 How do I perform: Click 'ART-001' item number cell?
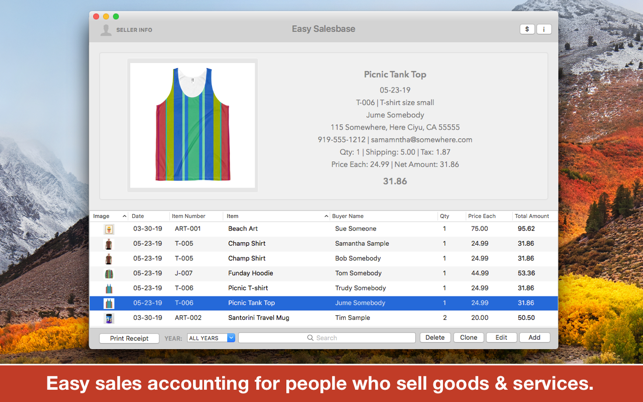[188, 228]
